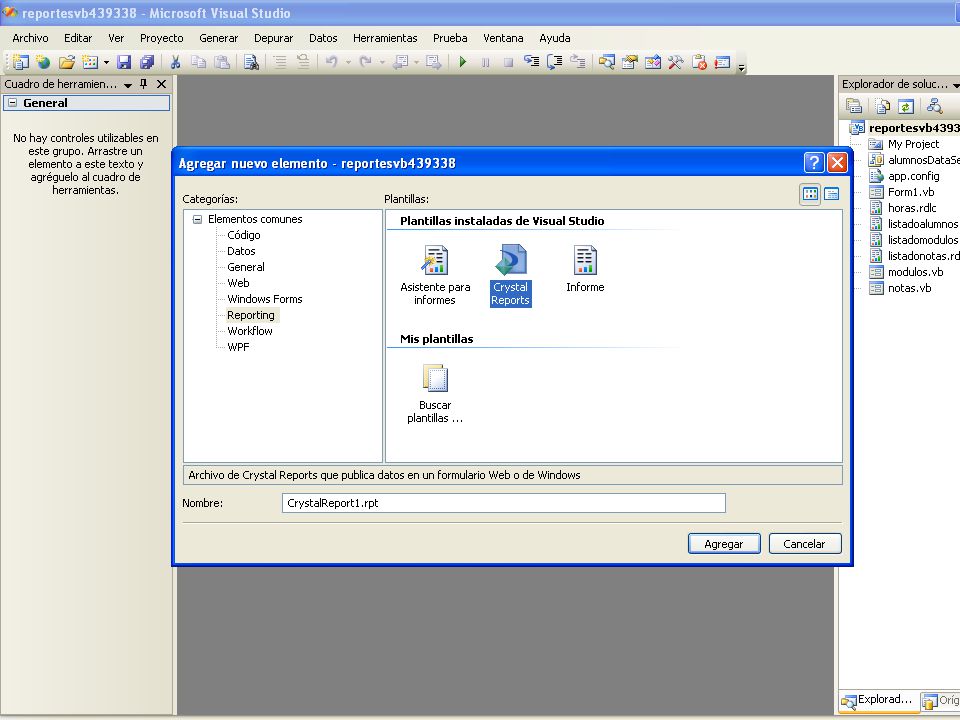Screen dimensions: 960x720
Task: Toggle auto-hide pin on Cuadro de herramientas
Action: 144,84
